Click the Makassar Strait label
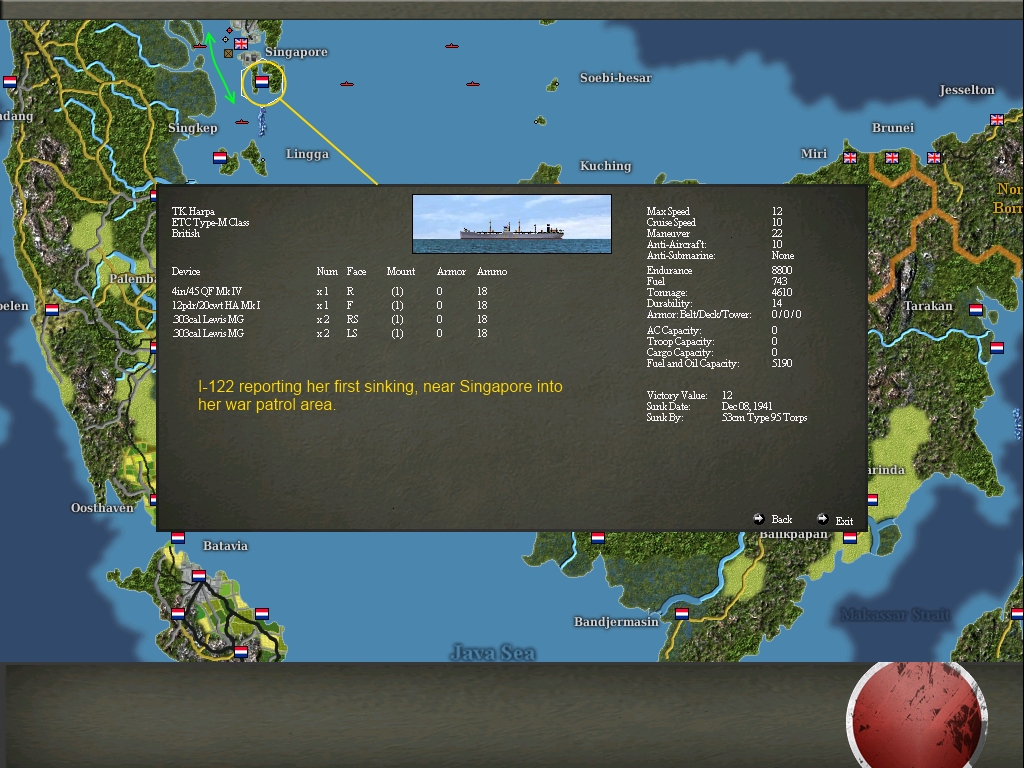 pos(894,615)
